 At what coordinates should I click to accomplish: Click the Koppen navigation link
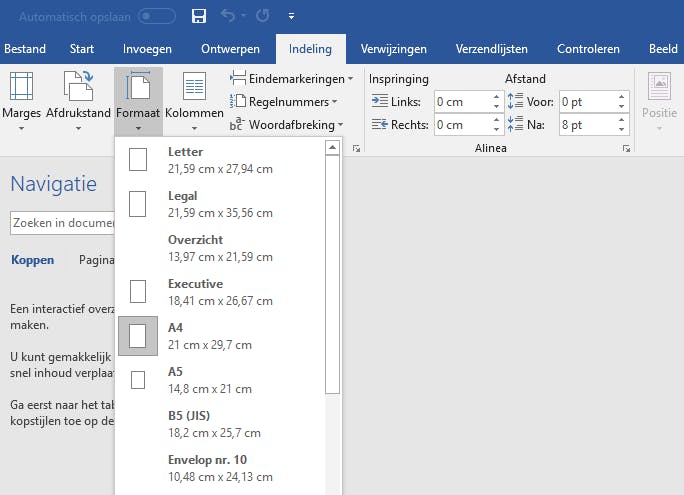point(32,260)
